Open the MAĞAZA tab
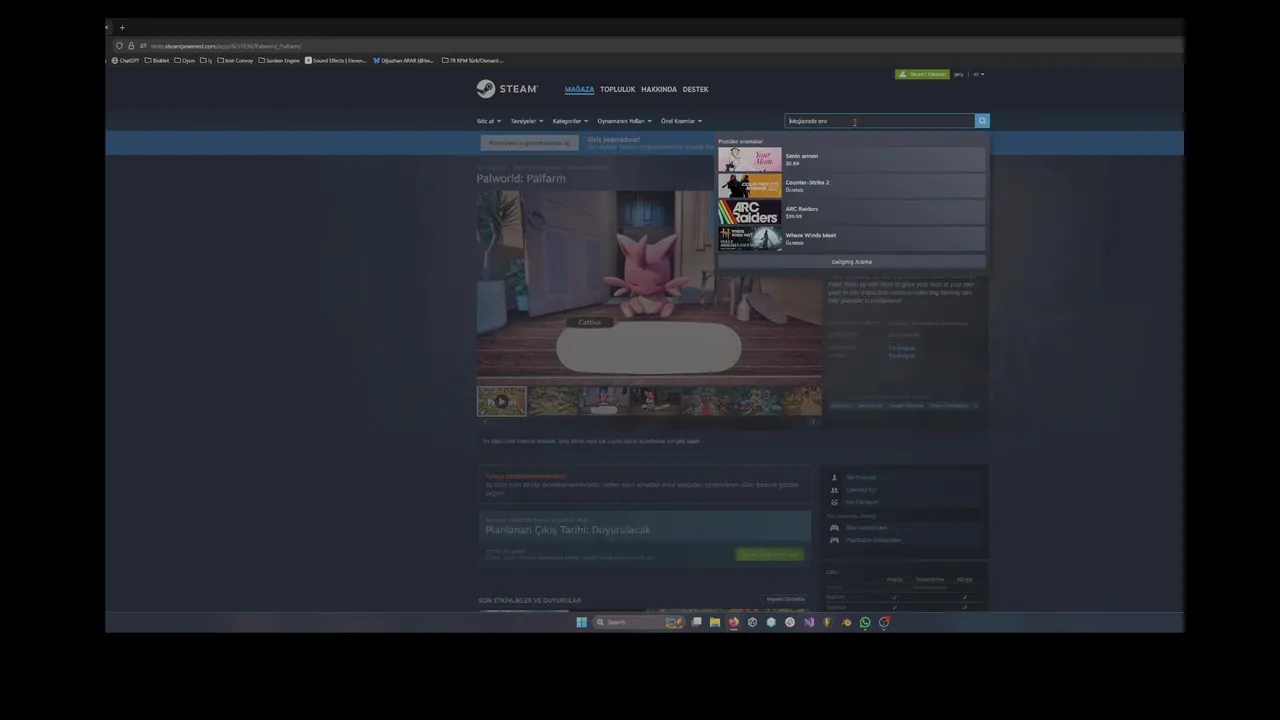Viewport: 1280px width, 720px height. pos(579,90)
